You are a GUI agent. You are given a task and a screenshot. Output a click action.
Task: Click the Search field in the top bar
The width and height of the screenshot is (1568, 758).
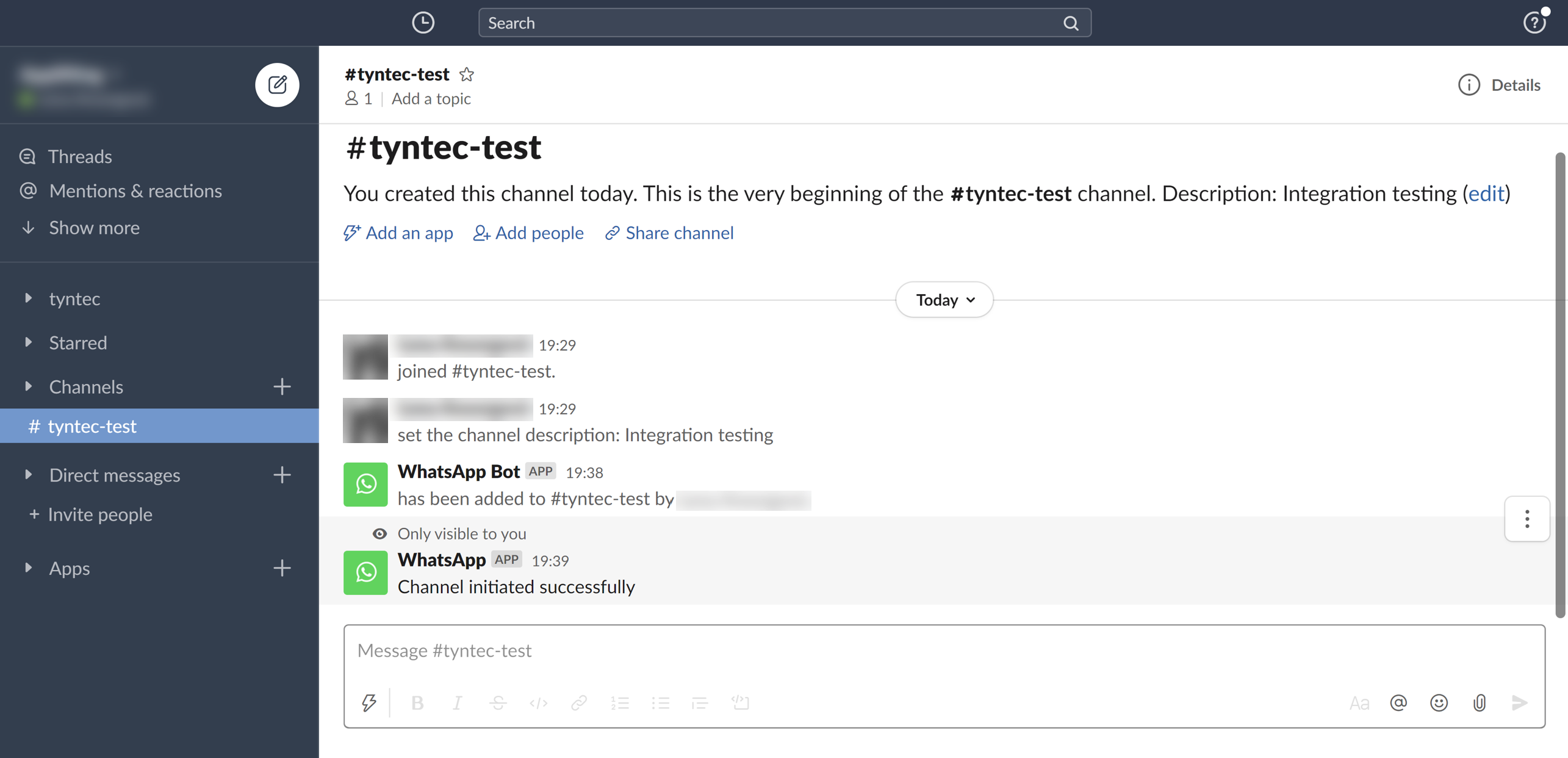(785, 23)
